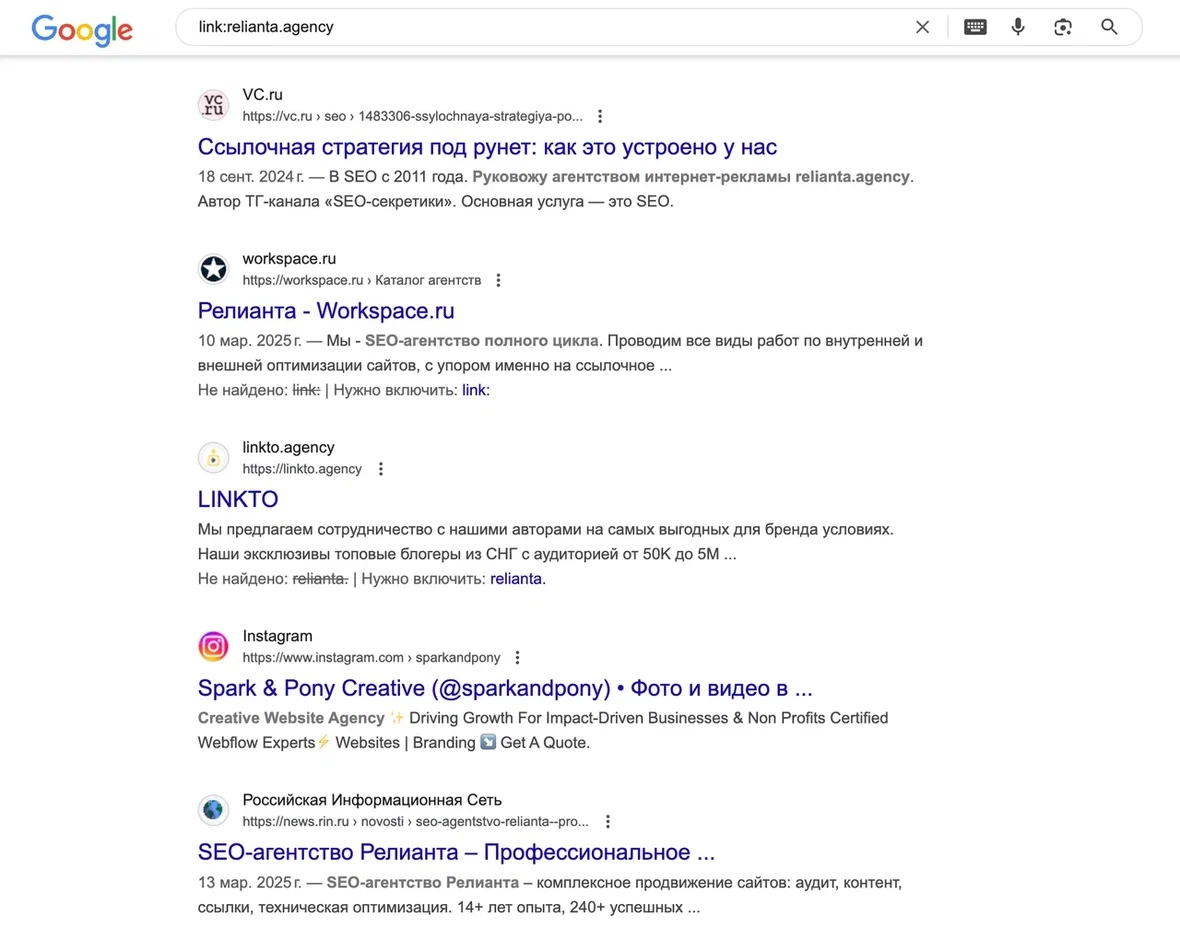
Task: Click news.rin.ru › novosti breadcrumb
Action: (415, 822)
